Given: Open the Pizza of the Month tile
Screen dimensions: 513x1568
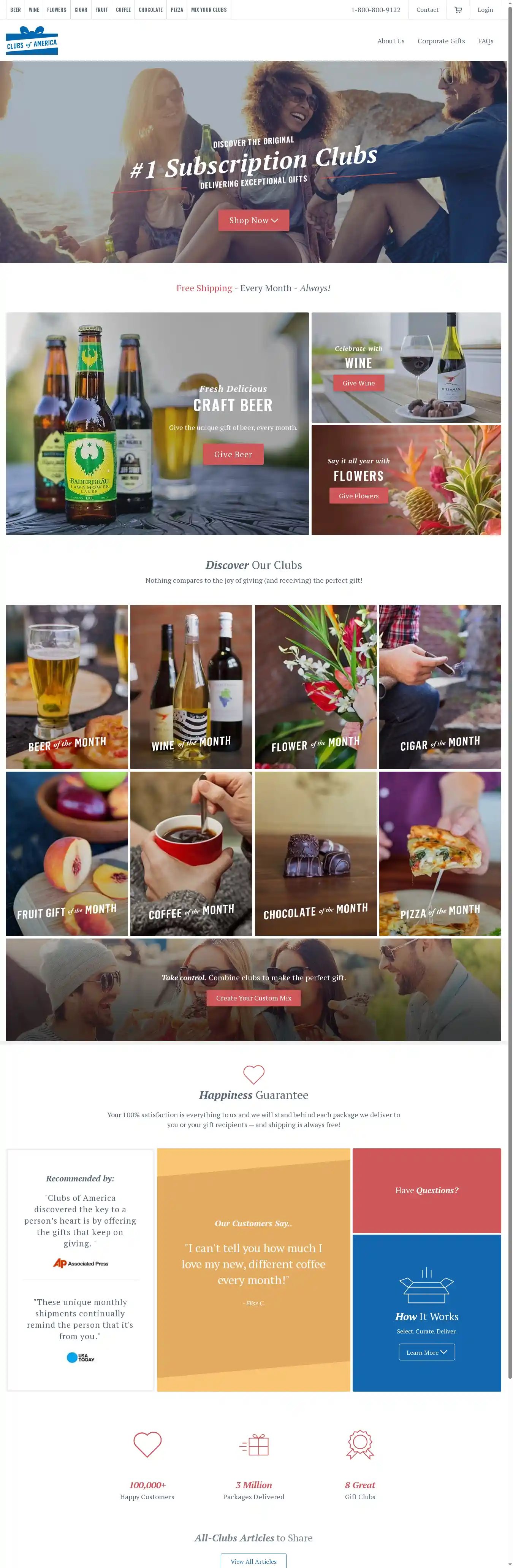Looking at the screenshot, I should tap(440, 853).
